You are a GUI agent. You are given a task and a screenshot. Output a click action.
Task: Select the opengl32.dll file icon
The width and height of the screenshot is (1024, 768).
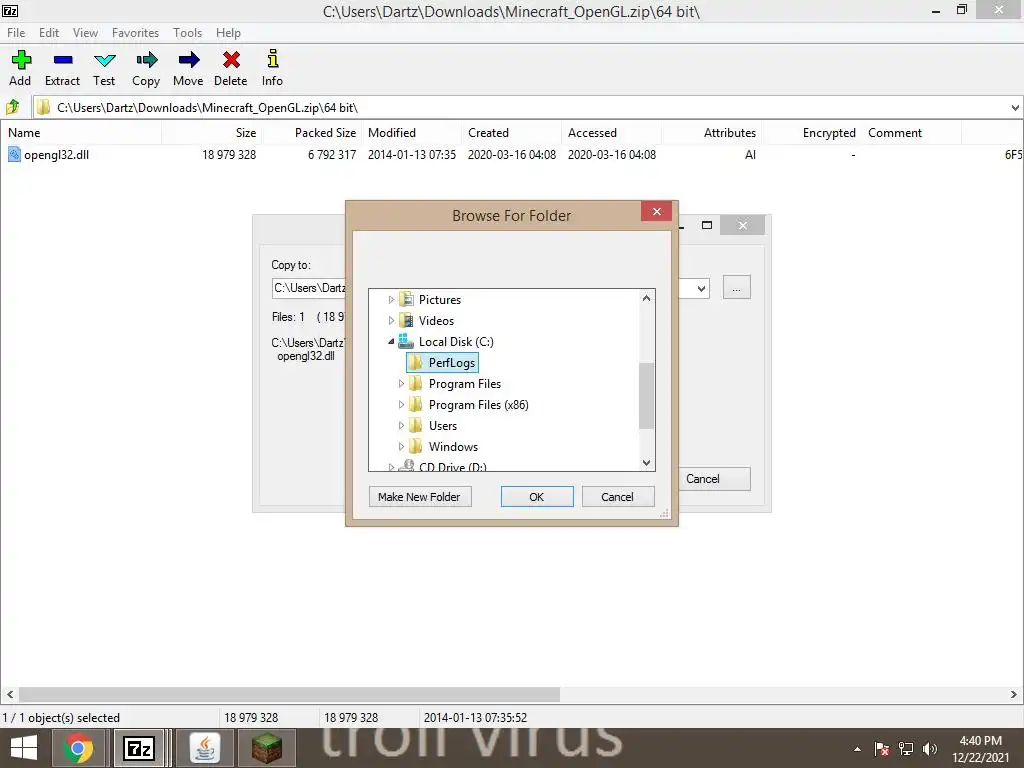[14, 154]
